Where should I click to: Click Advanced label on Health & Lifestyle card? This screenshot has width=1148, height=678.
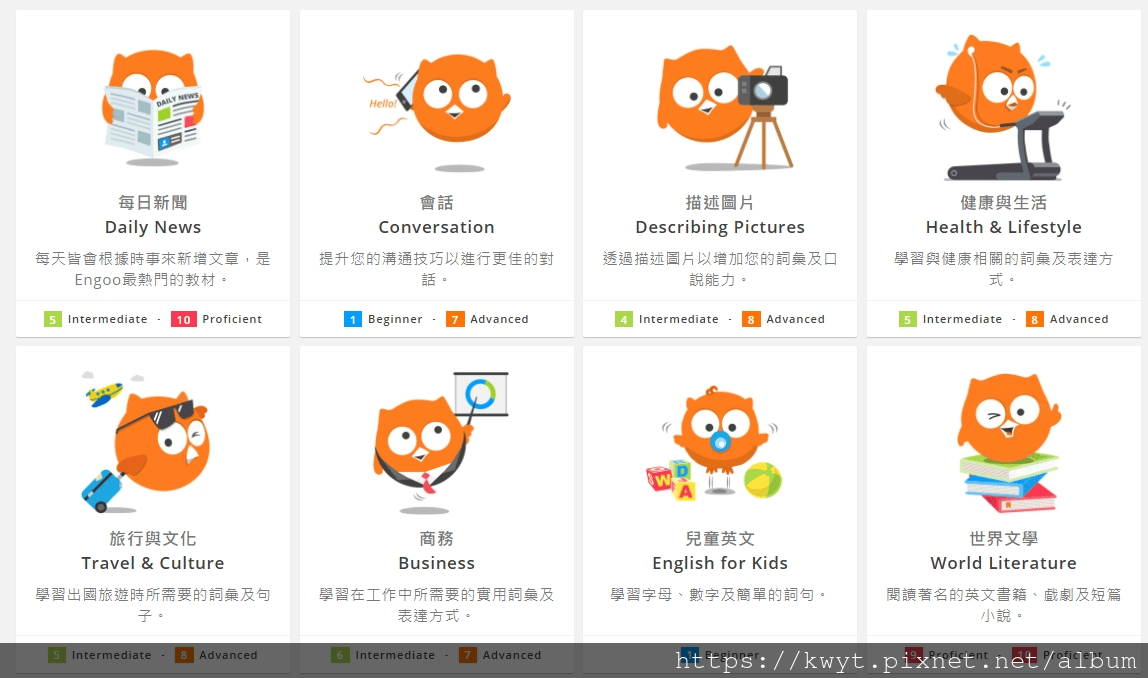coord(1079,319)
